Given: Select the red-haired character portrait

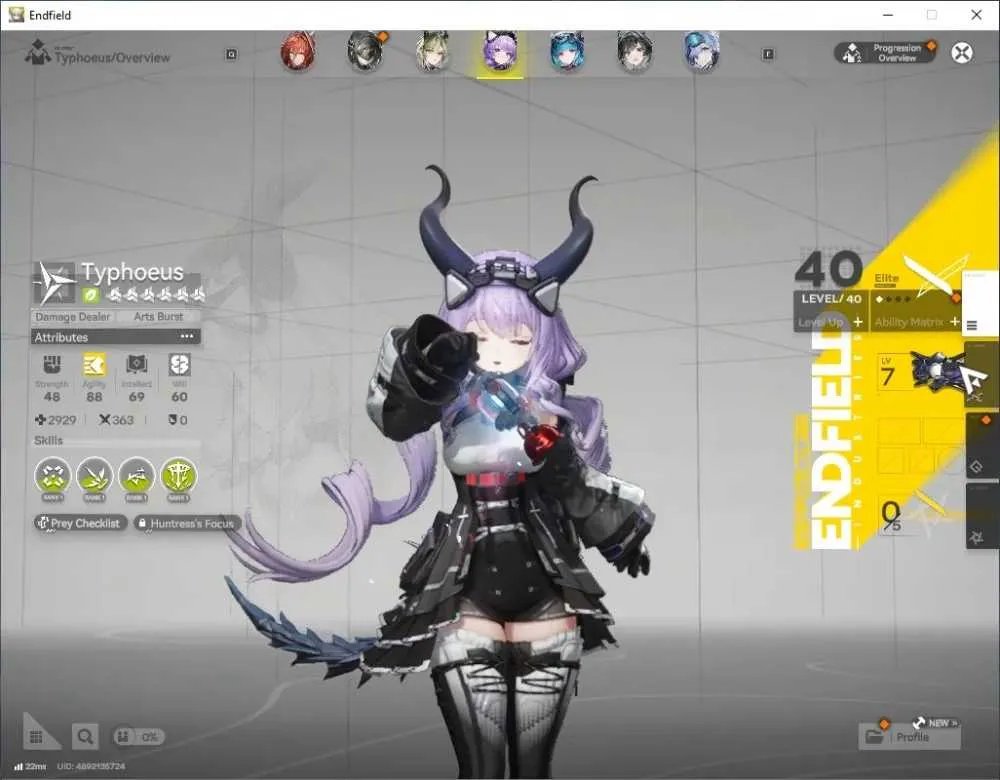Looking at the screenshot, I should [297, 52].
